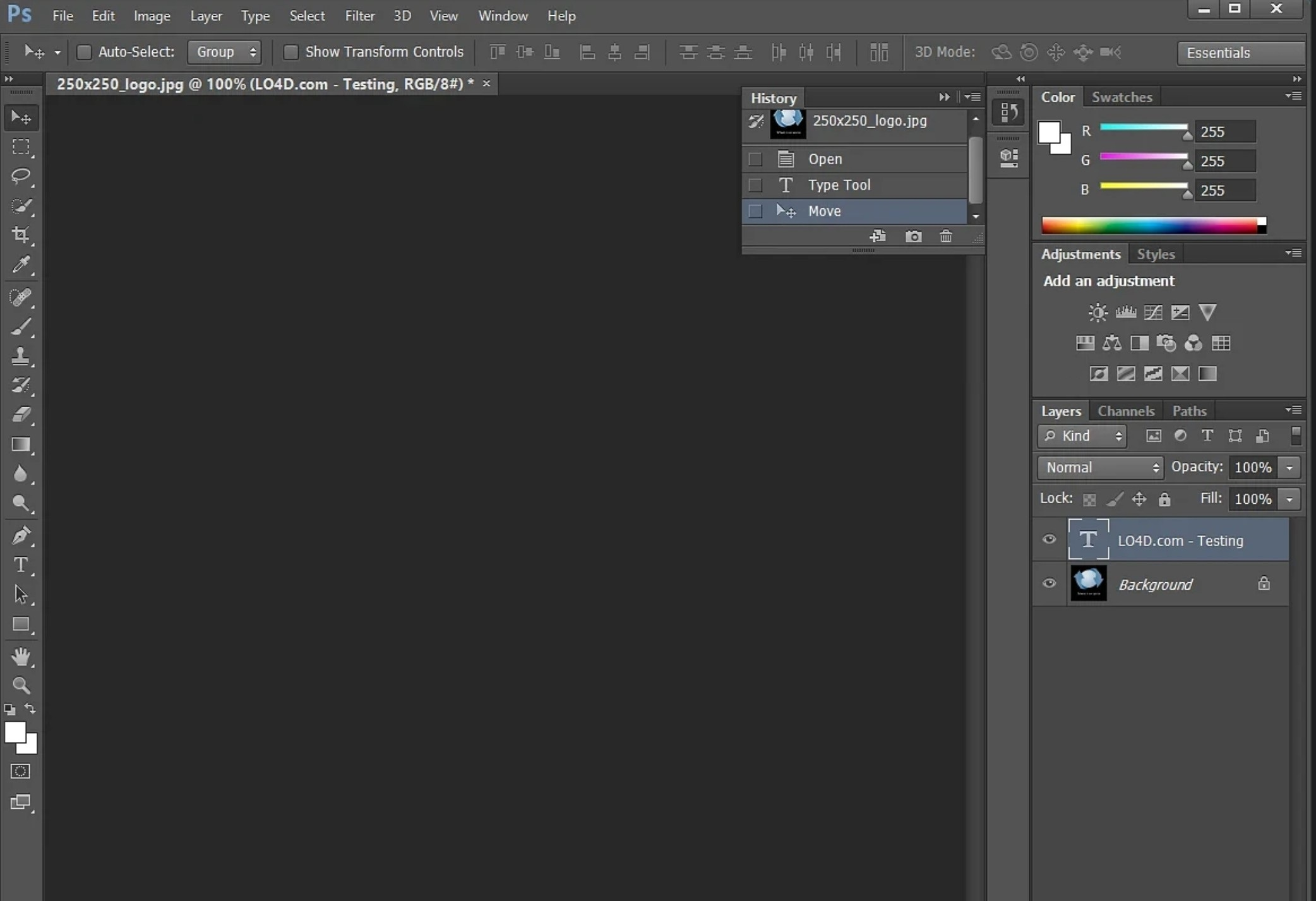
Task: Open the History panel flyout menu
Action: [x=973, y=97]
